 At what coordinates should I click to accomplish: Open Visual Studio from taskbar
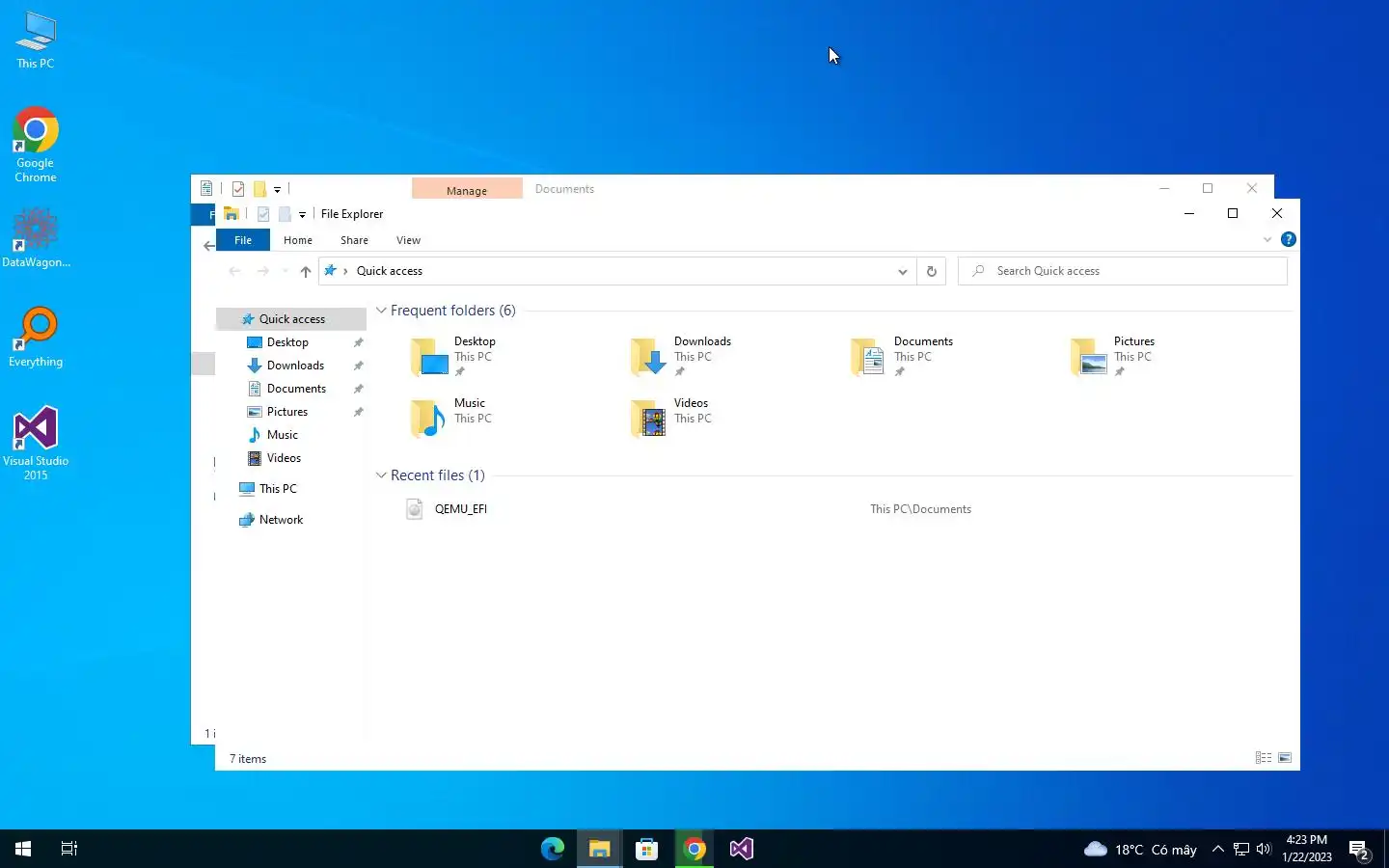coord(742,849)
